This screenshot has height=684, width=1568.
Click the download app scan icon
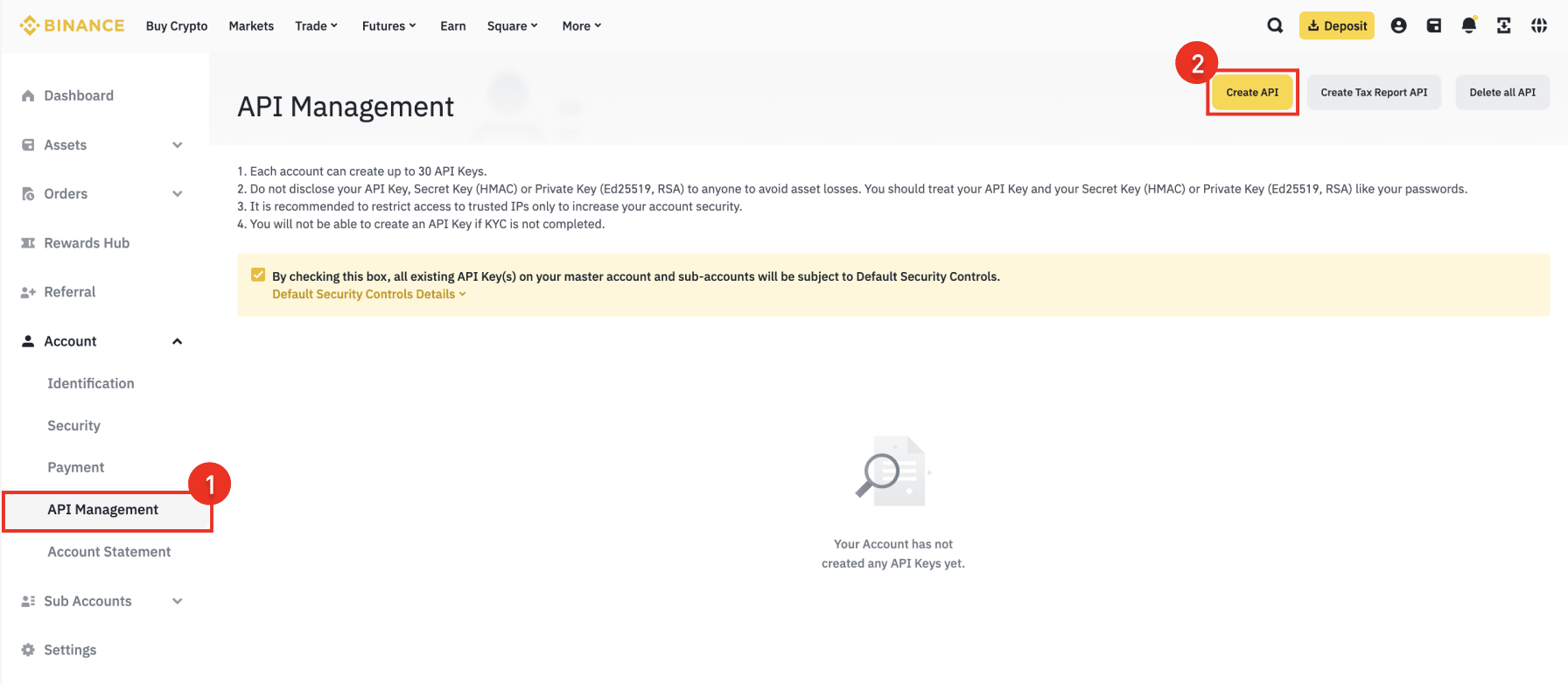click(x=1503, y=25)
